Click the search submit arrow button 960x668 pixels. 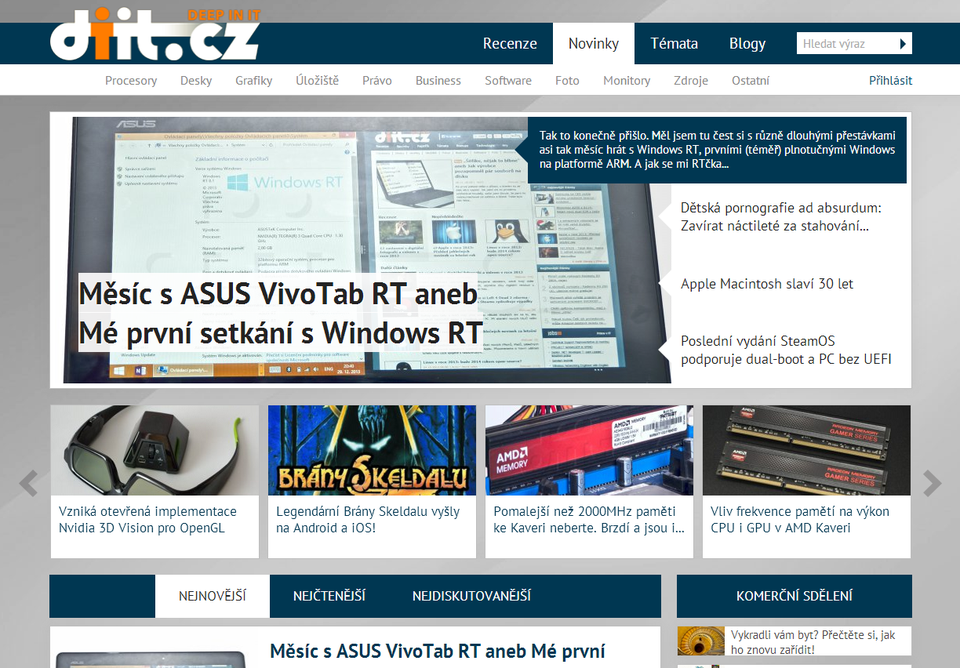pyautogui.click(x=903, y=44)
